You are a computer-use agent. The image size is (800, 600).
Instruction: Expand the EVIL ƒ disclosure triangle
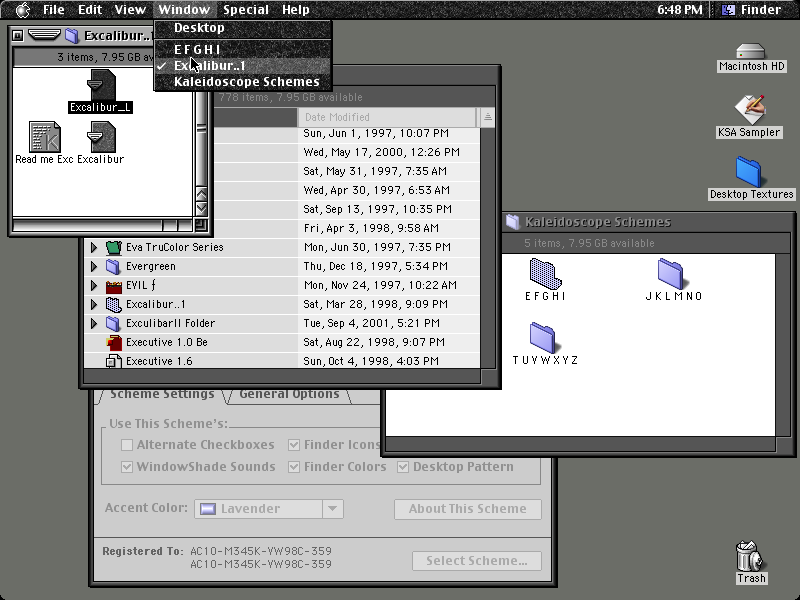tap(94, 285)
